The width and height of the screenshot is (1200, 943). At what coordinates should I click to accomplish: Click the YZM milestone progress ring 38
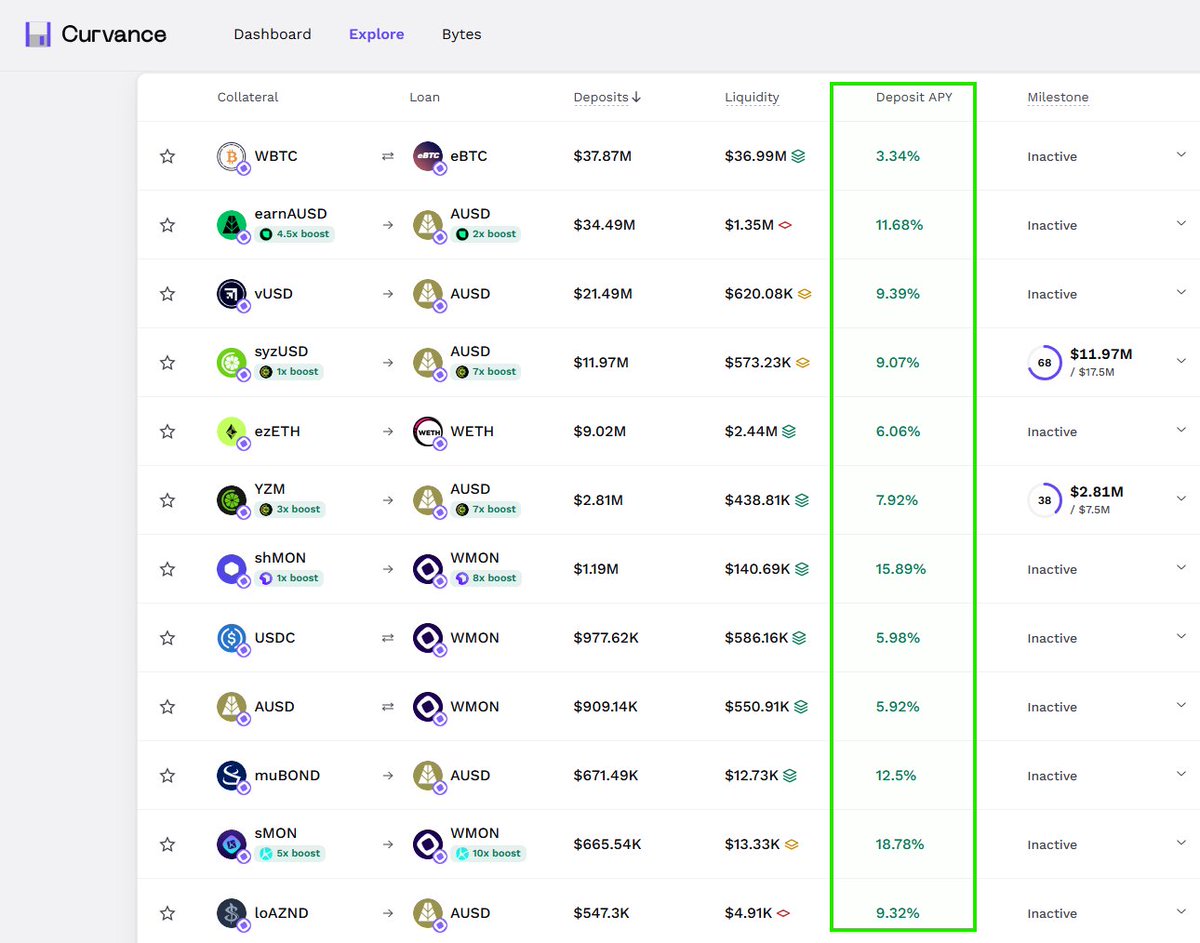[1044, 500]
